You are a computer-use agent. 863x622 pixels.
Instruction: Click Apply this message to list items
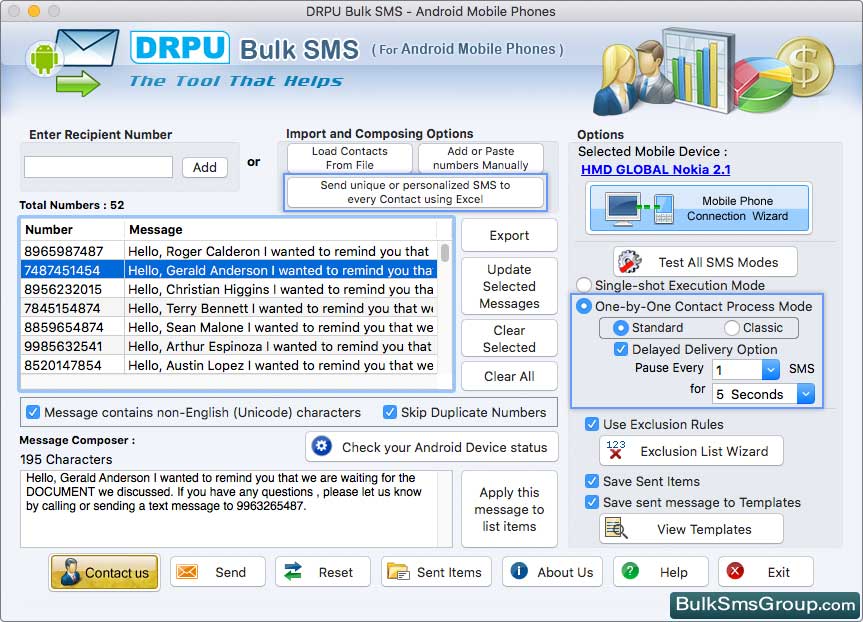(509, 509)
